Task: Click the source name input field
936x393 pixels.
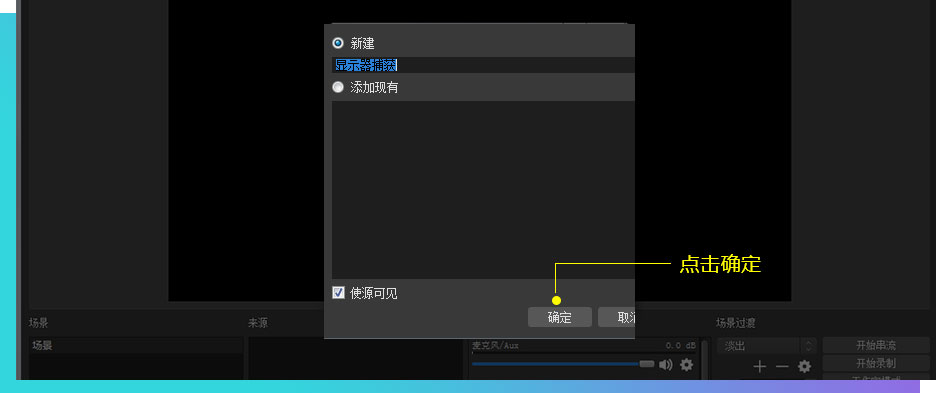Action: tap(483, 65)
